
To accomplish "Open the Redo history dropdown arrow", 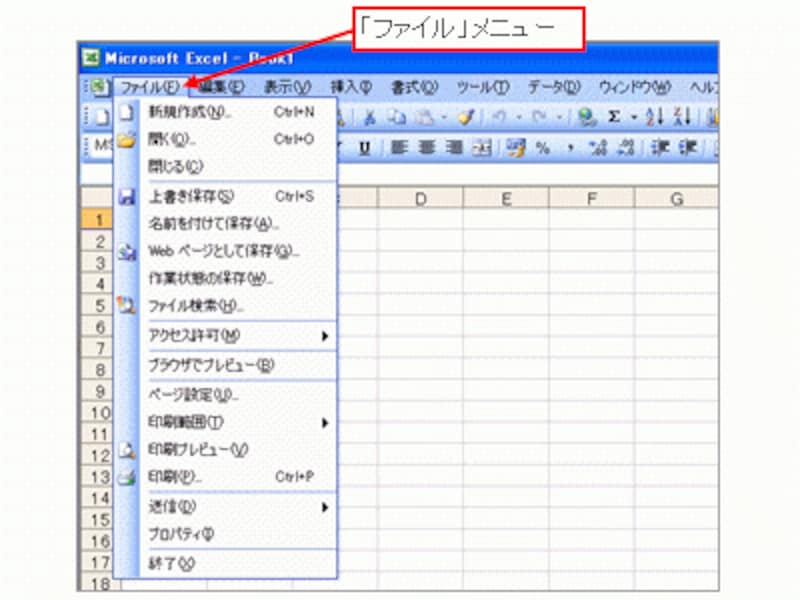I will point(559,118).
